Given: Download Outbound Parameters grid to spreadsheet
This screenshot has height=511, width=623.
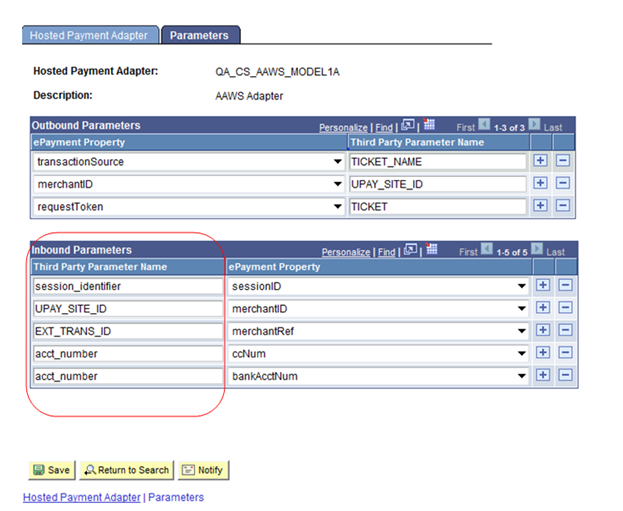Looking at the screenshot, I should pos(429,124).
